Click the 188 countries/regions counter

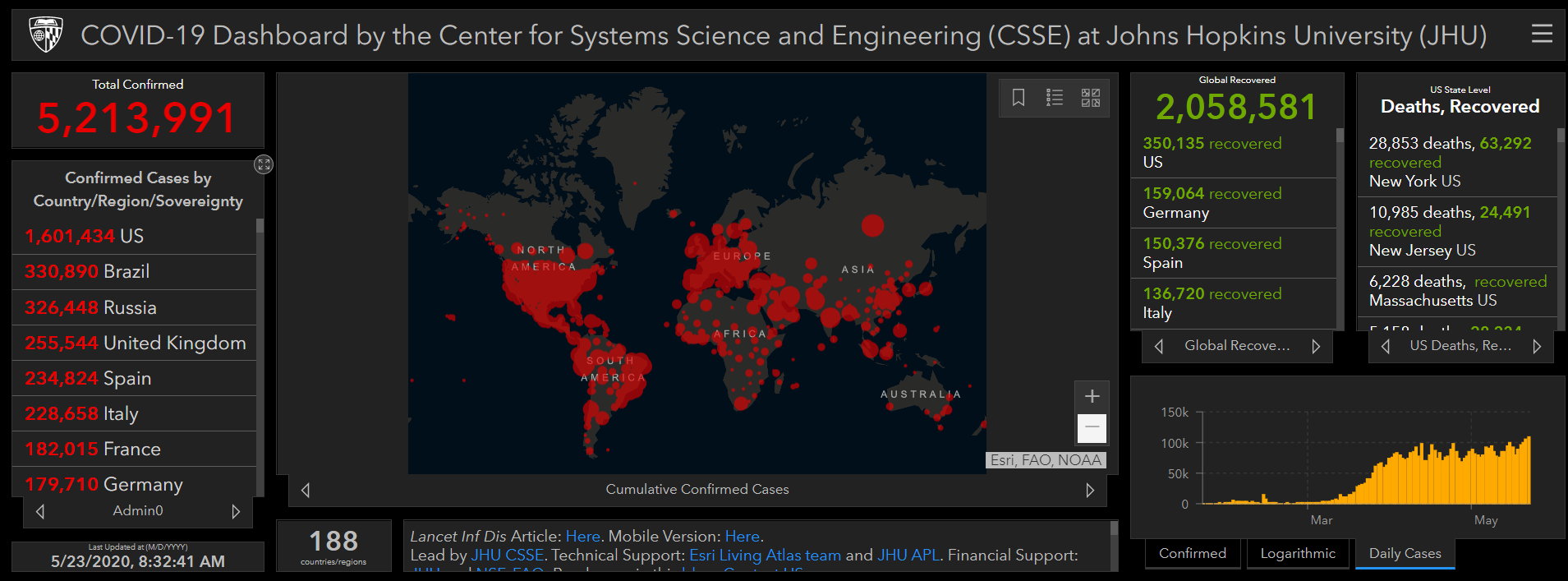point(333,546)
